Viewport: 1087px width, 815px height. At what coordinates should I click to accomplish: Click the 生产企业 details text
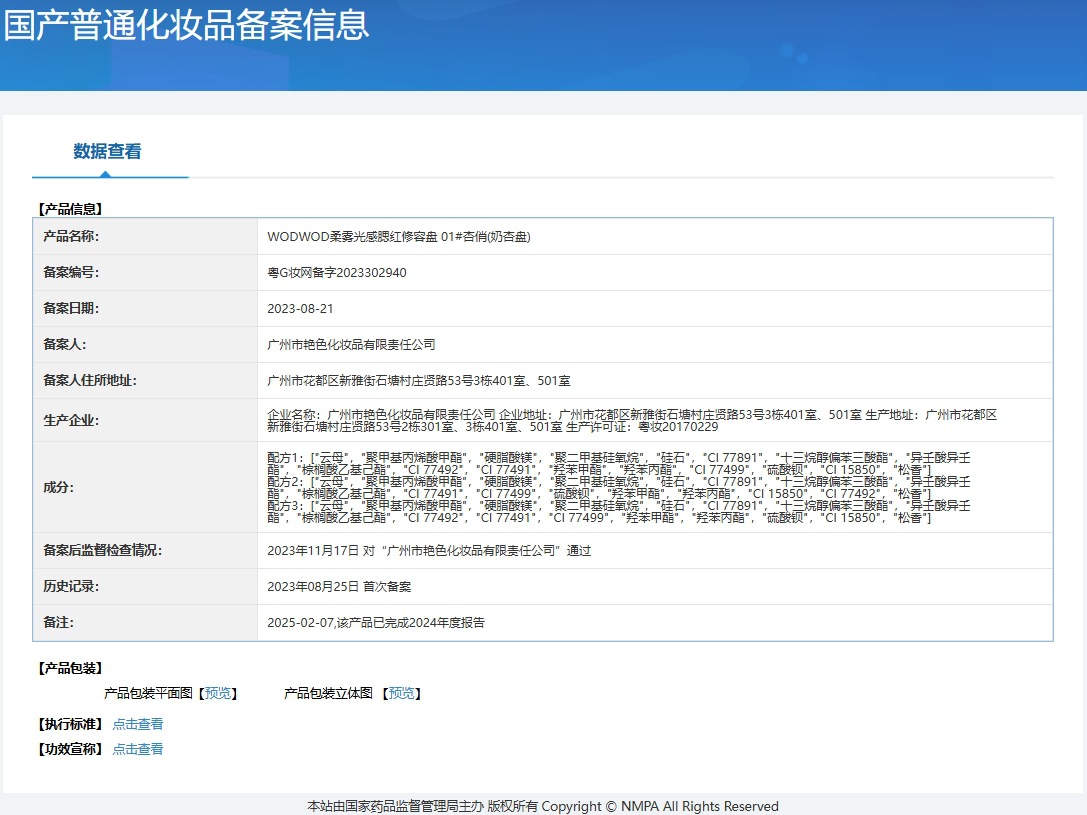(632, 421)
